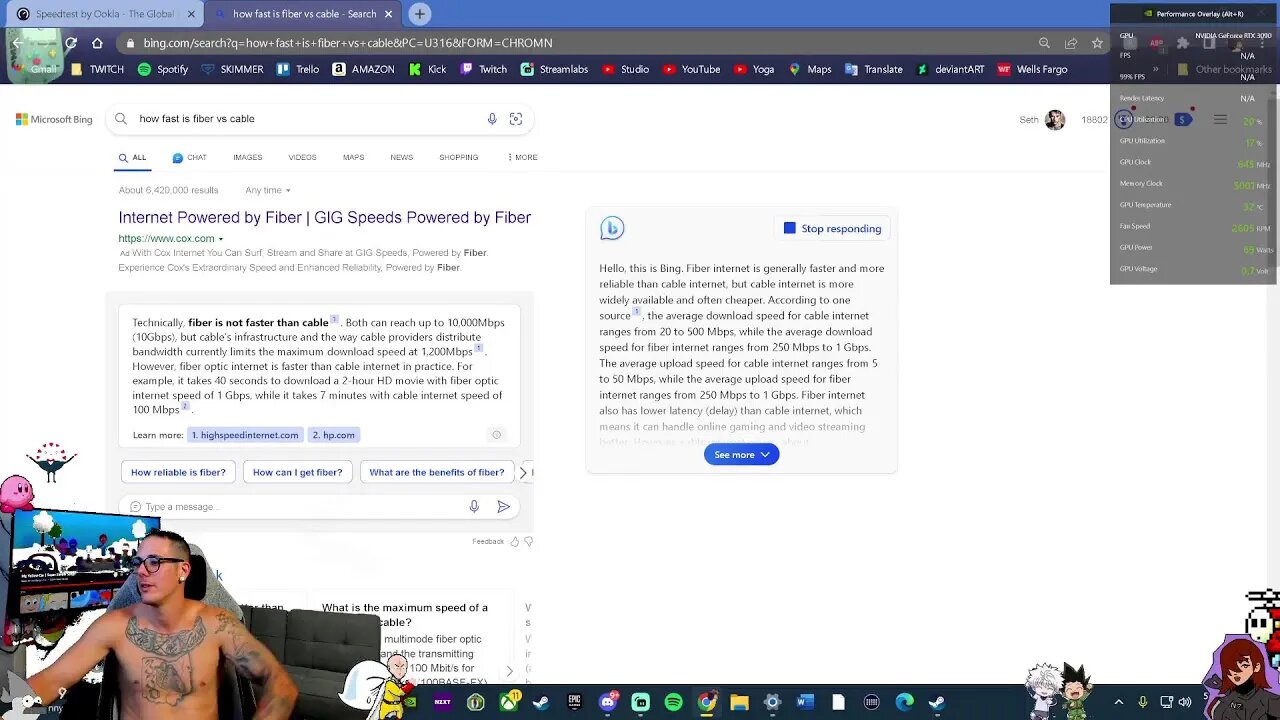Show hidden system tray icons
The width and height of the screenshot is (1280, 720).
[1119, 702]
